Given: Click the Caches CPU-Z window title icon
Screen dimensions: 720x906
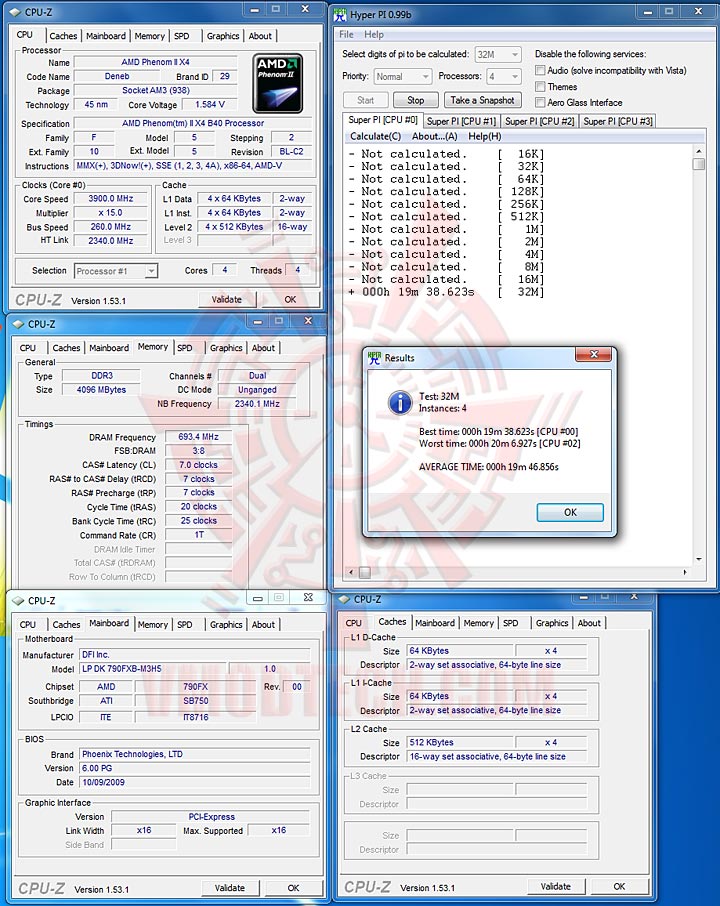Looking at the screenshot, I should pos(344,599).
